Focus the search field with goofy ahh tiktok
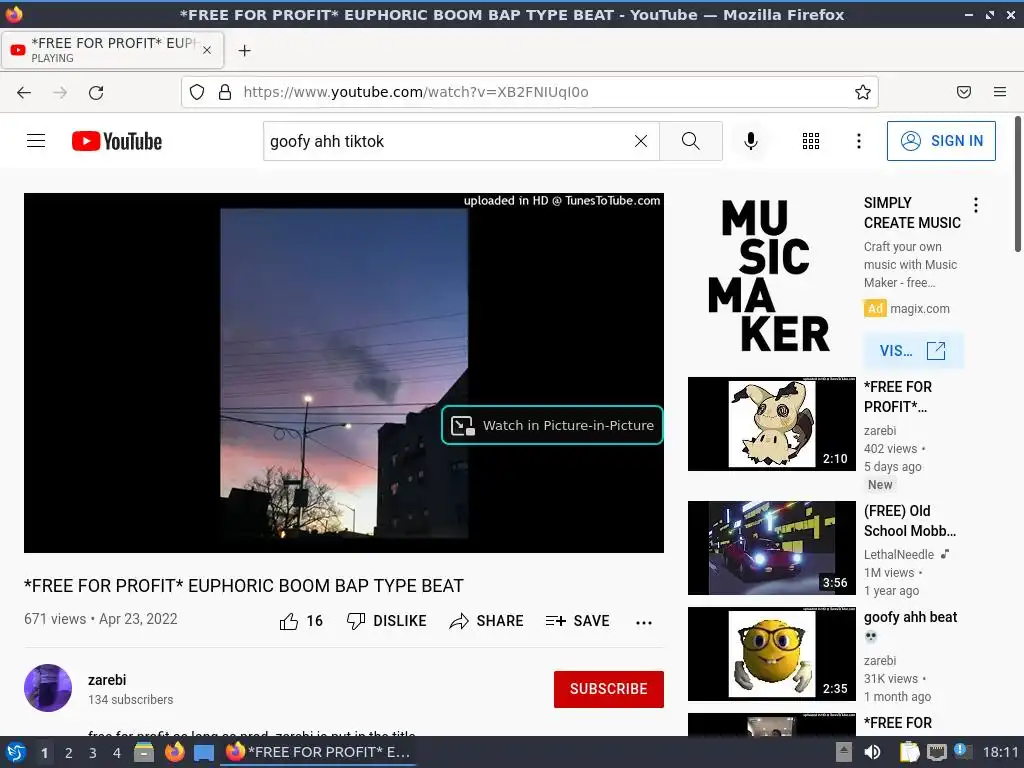 coord(447,141)
